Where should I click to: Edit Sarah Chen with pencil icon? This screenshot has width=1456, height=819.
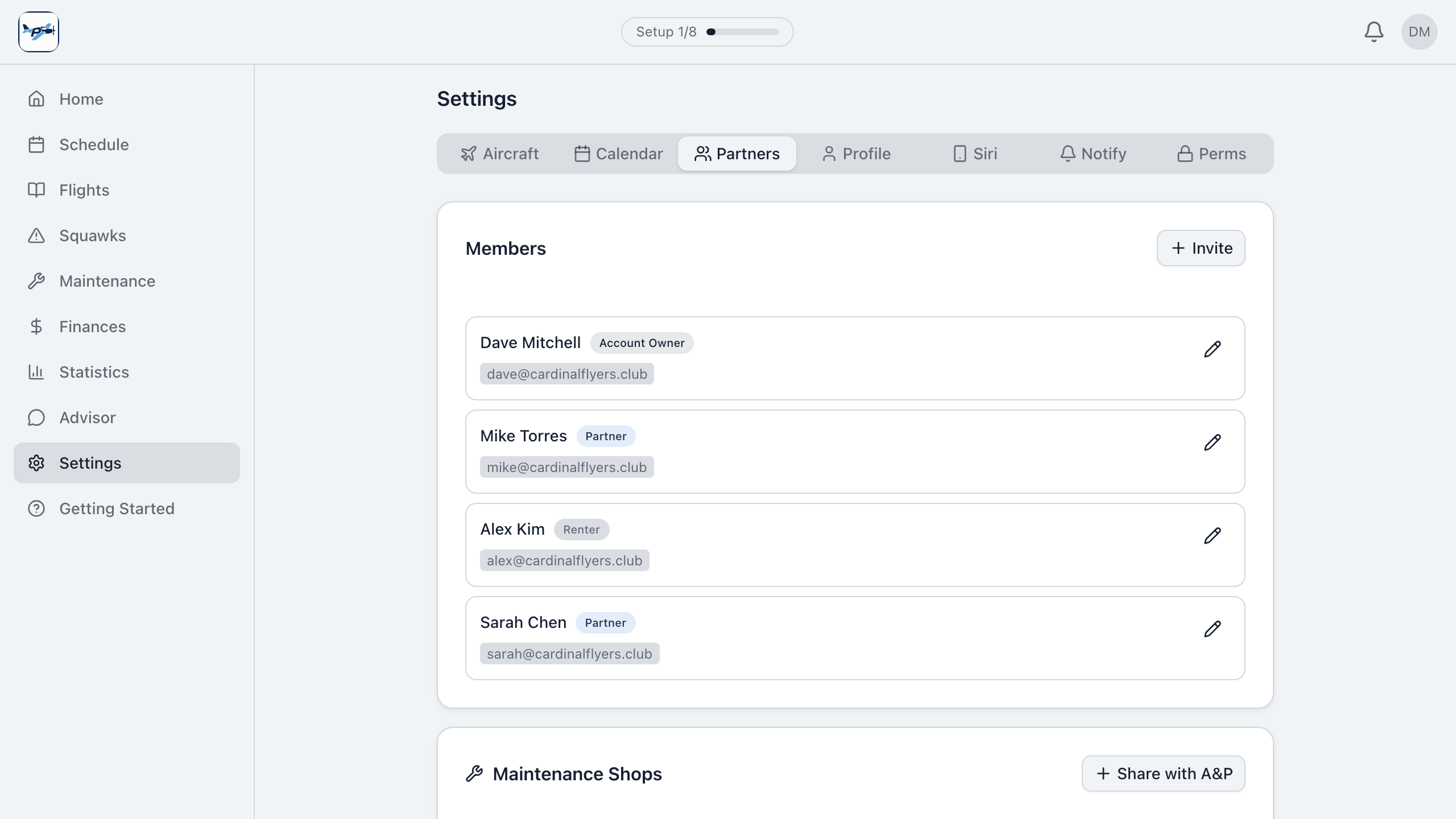[x=1212, y=629]
